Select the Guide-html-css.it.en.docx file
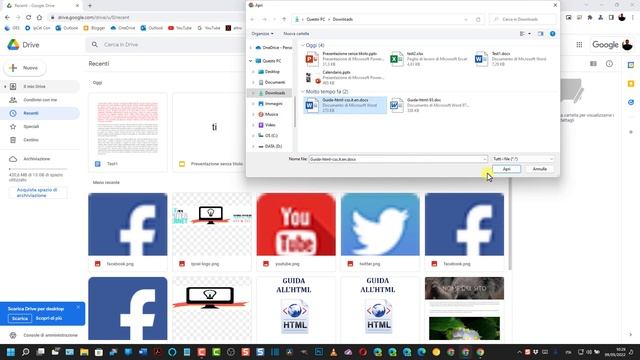The height and width of the screenshot is (360, 640). 345,105
